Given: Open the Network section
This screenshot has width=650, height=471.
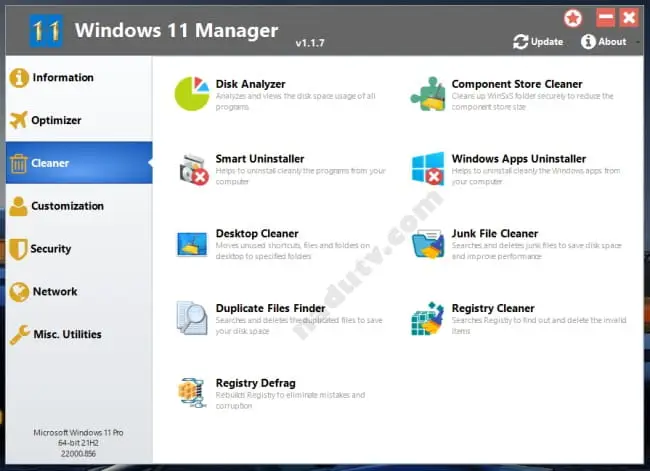Looking at the screenshot, I should click(55, 291).
